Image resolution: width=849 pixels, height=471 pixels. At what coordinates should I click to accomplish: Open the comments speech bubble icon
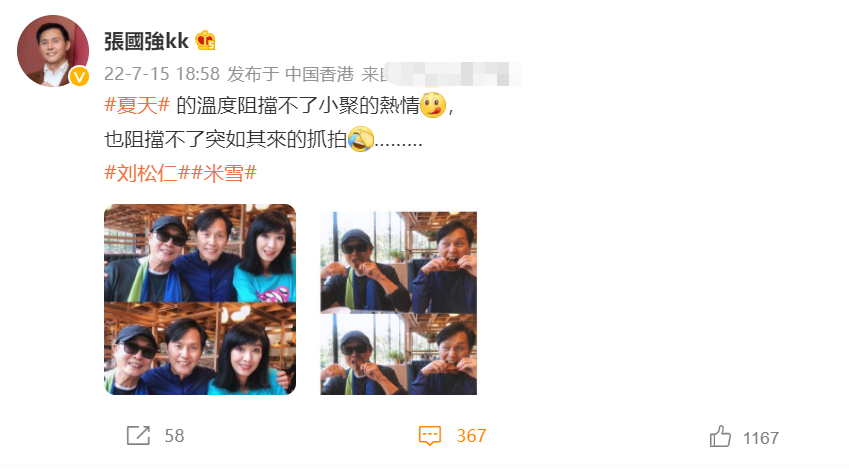(x=430, y=436)
